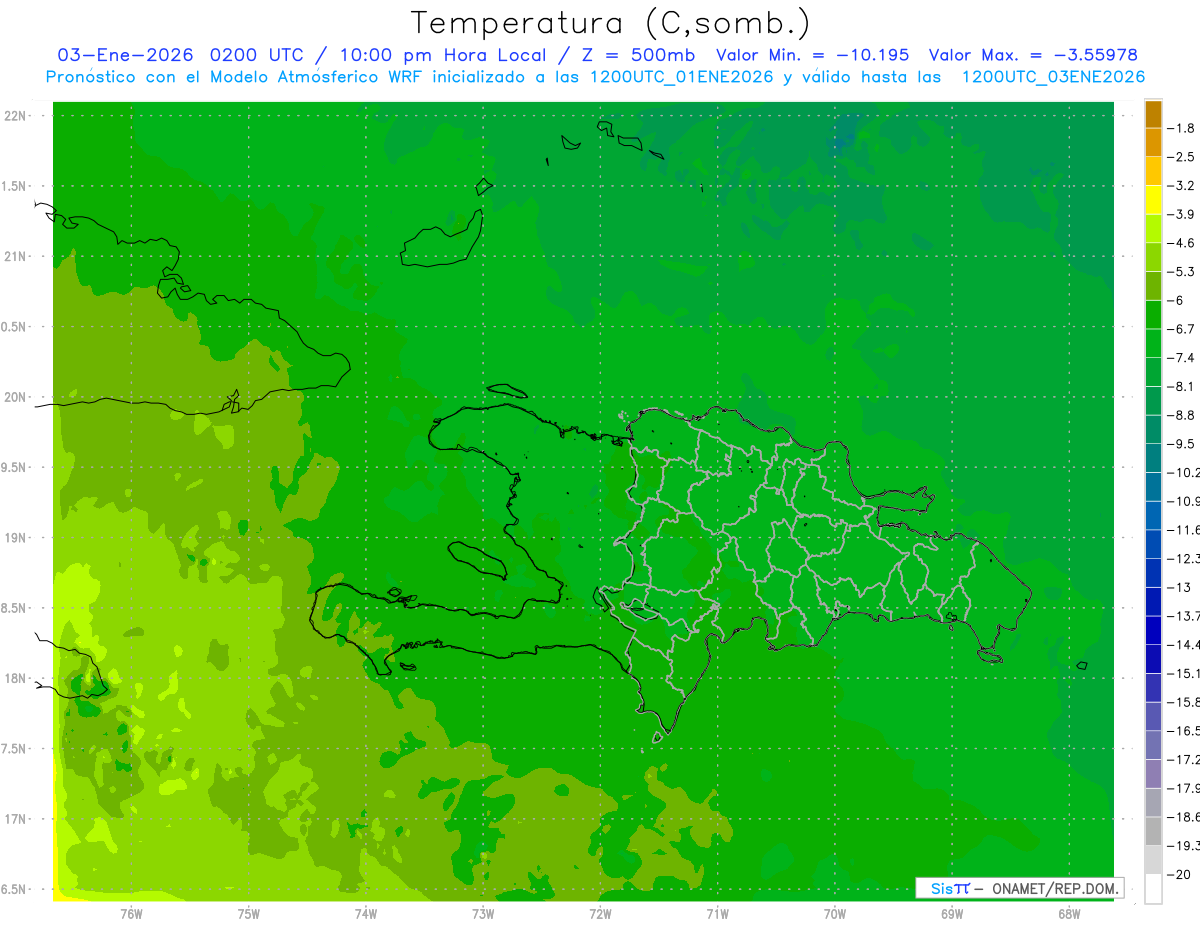This screenshot has width=1200, height=927.
Task: Pick the dark orange swatch above -1.8
Action: click(1153, 114)
